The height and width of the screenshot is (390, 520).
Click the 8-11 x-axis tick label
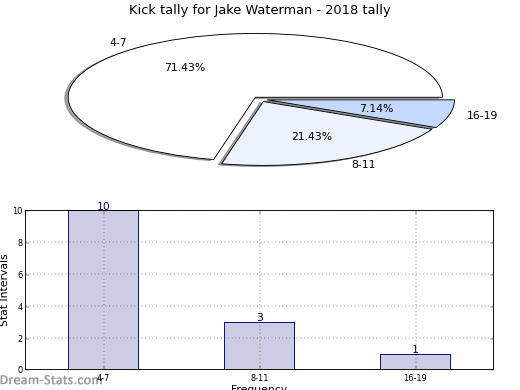coord(259,378)
